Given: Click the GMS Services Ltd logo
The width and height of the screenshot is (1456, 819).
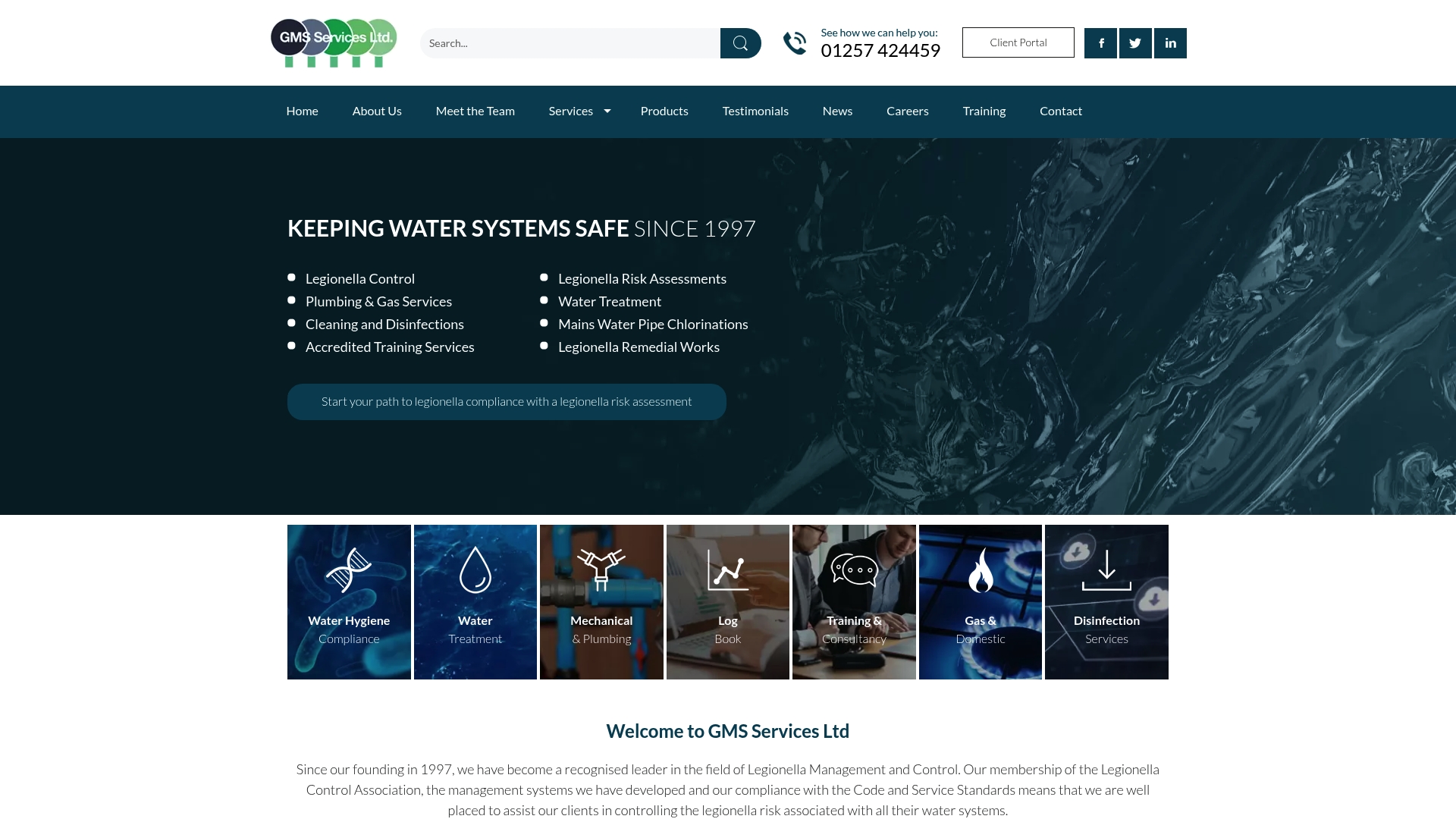Looking at the screenshot, I should pos(334,43).
